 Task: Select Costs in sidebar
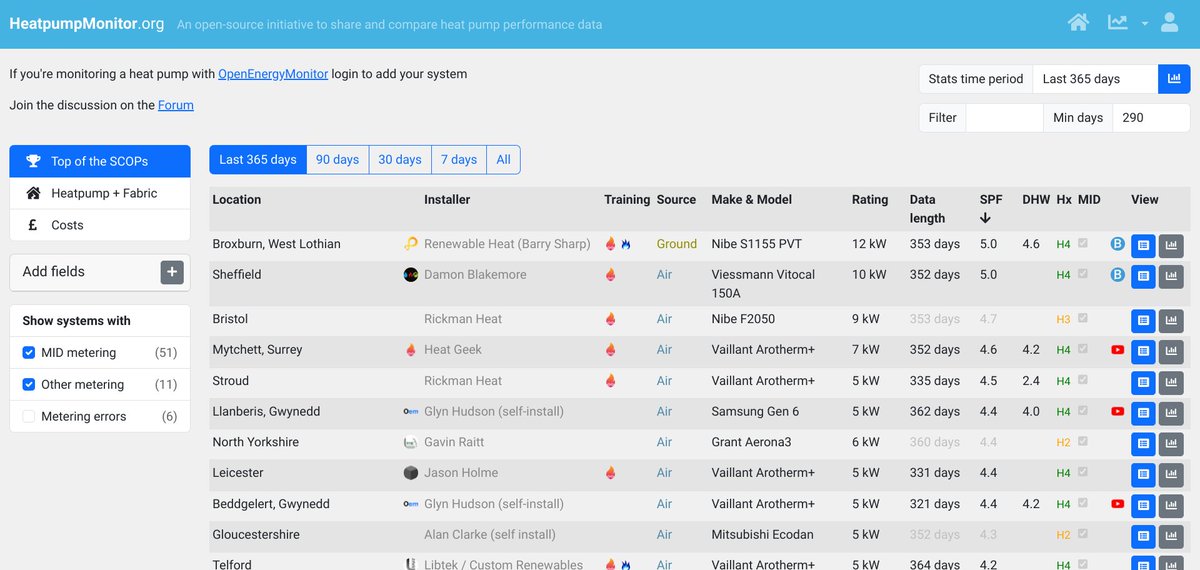coord(100,225)
